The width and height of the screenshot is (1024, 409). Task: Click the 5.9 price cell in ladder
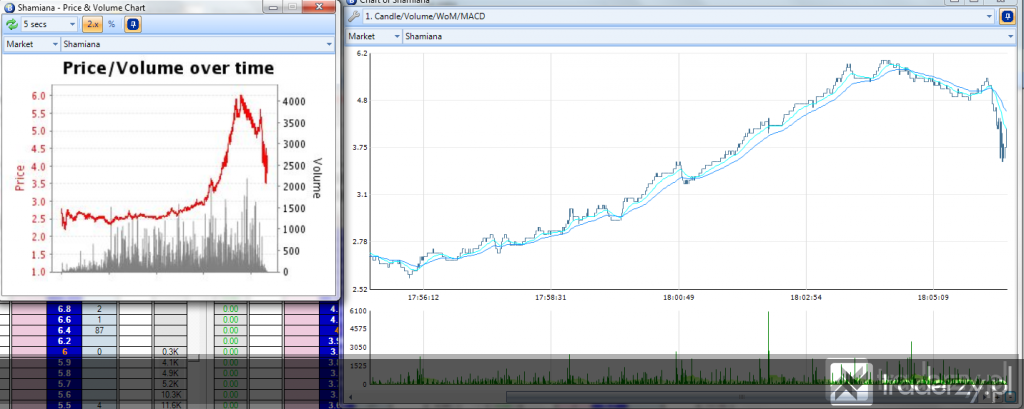(x=64, y=361)
